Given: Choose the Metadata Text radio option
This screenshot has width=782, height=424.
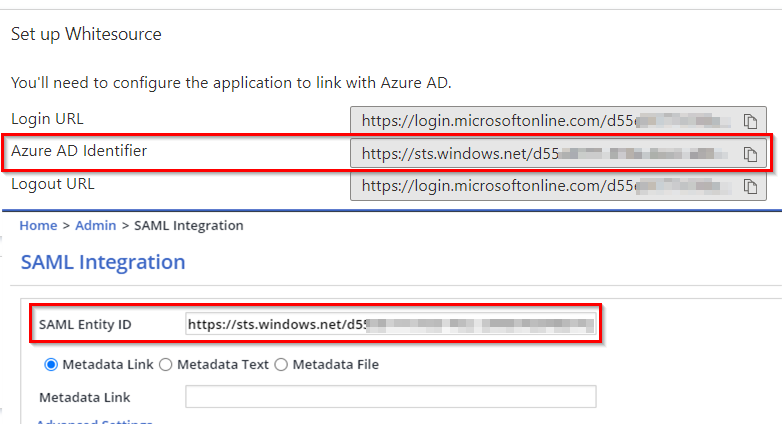Looking at the screenshot, I should 167,365.
